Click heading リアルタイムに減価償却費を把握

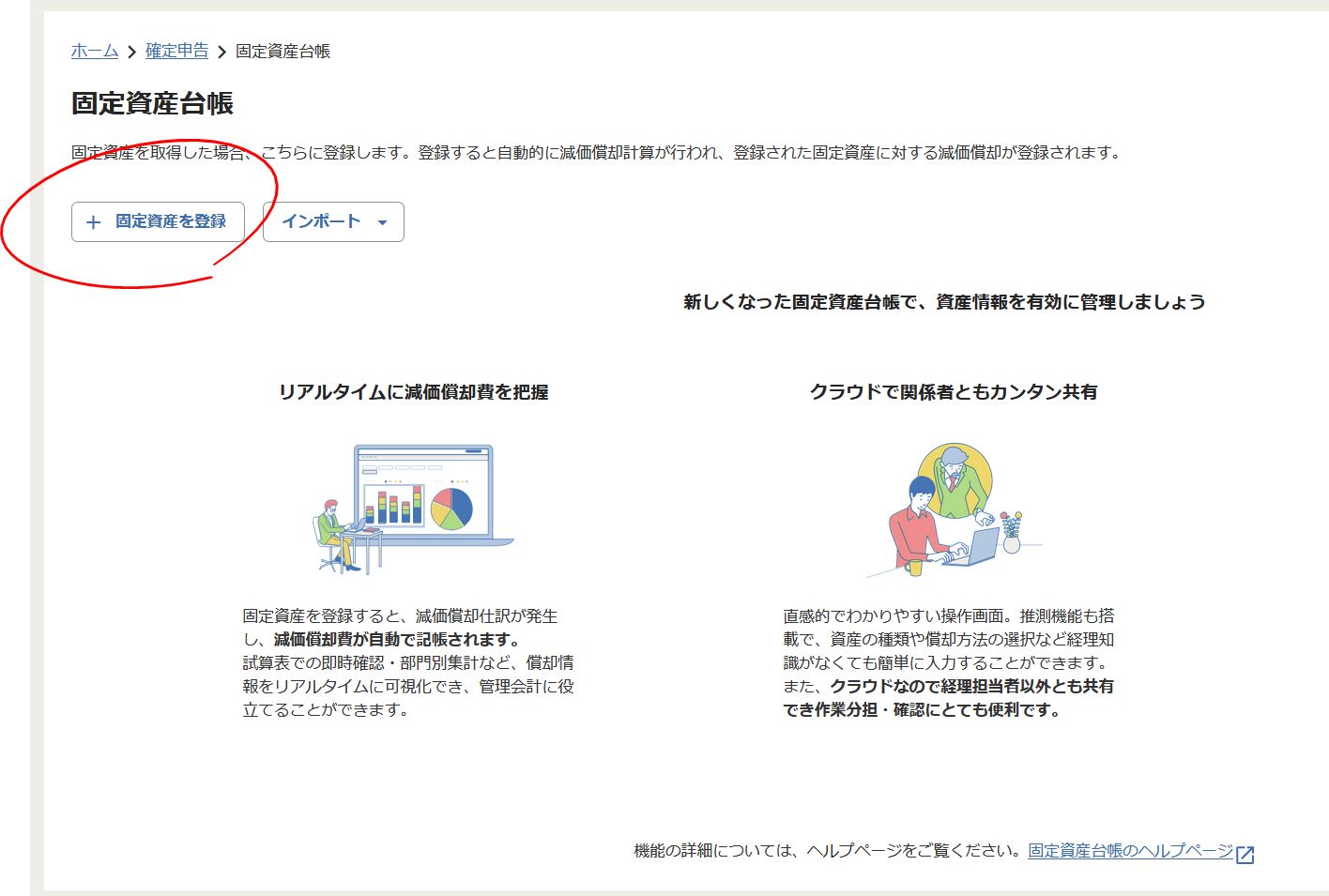point(414,392)
